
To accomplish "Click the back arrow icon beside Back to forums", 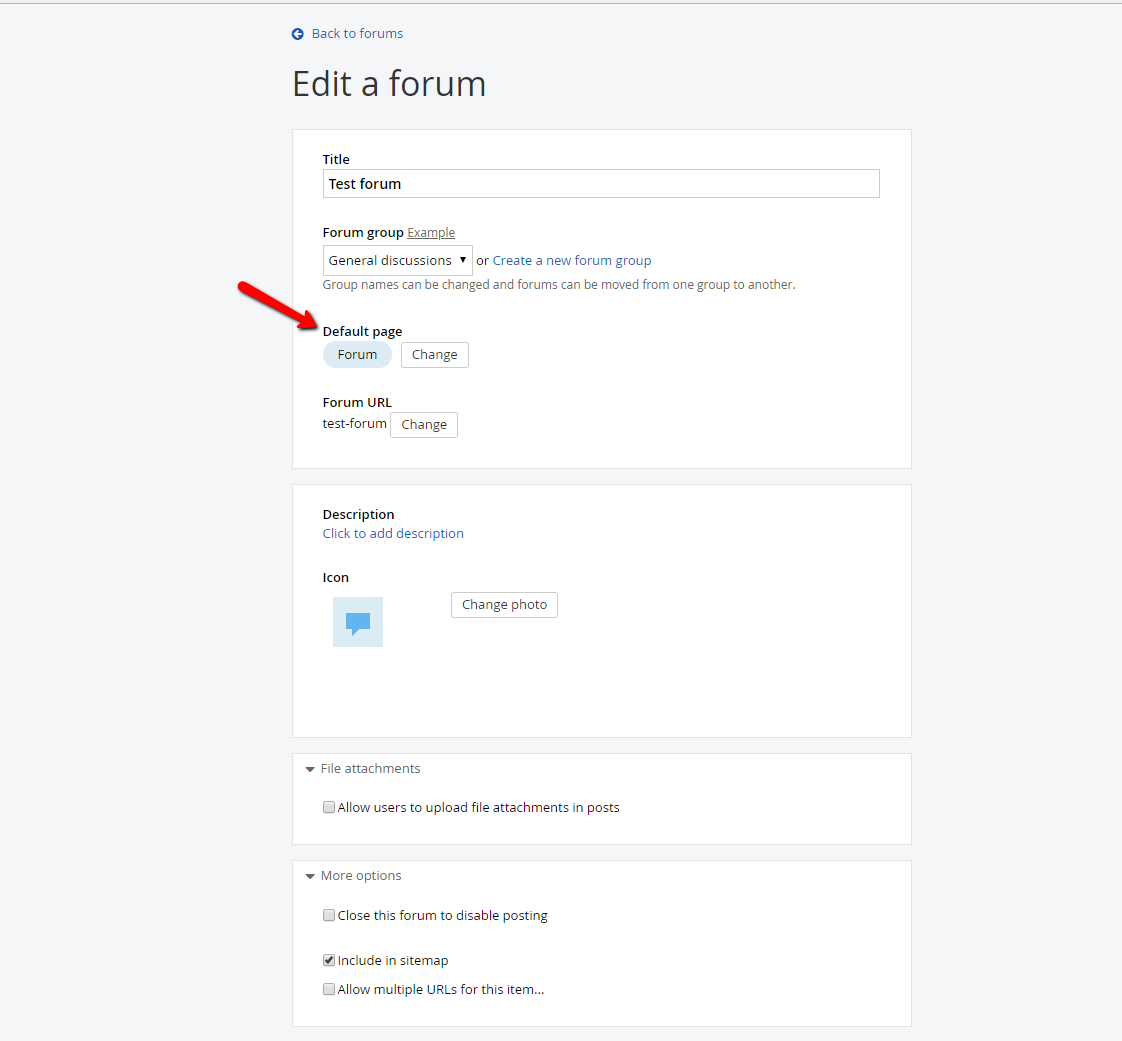I will tap(298, 34).
